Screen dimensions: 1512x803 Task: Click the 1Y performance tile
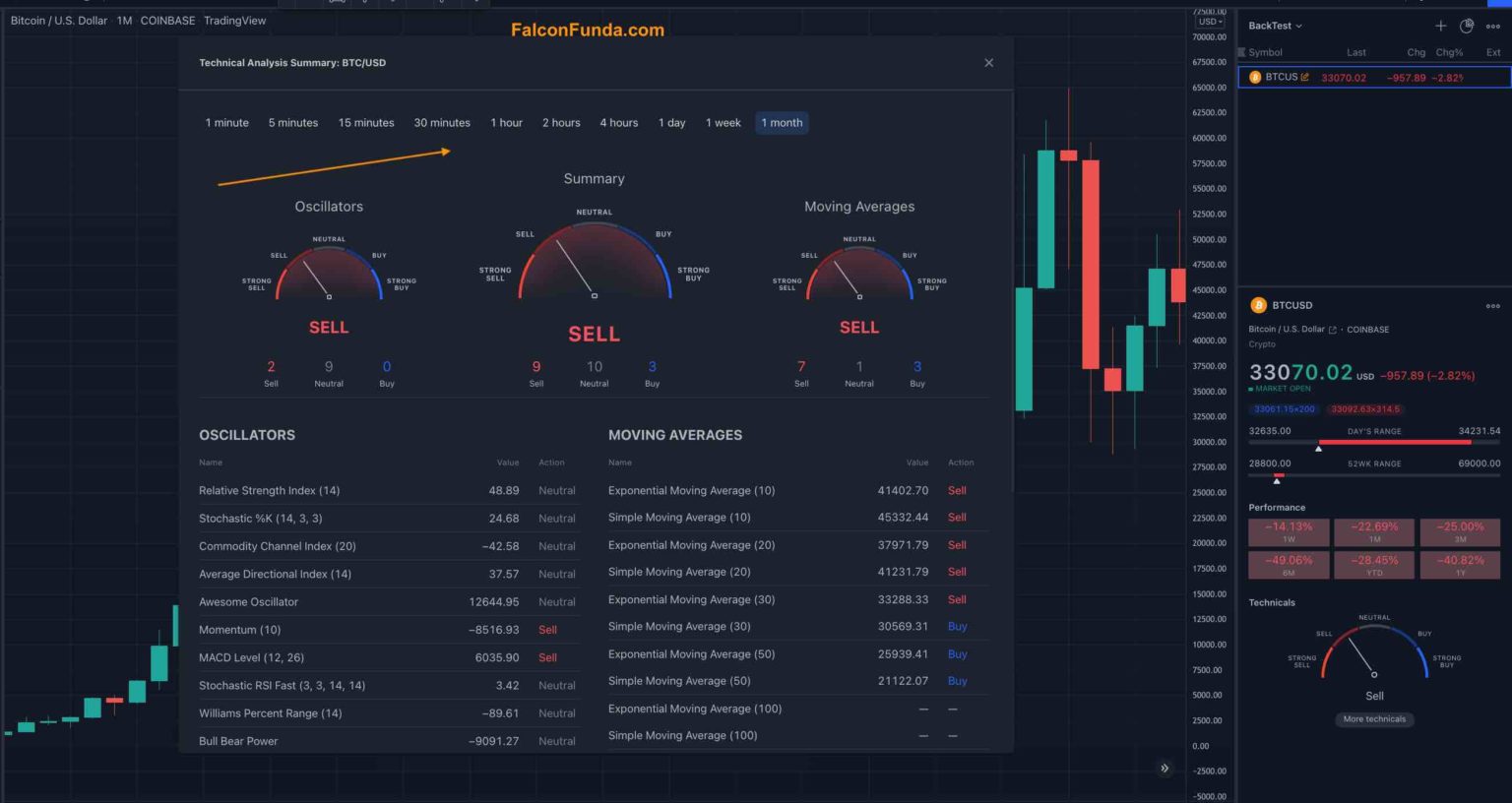(x=1461, y=566)
